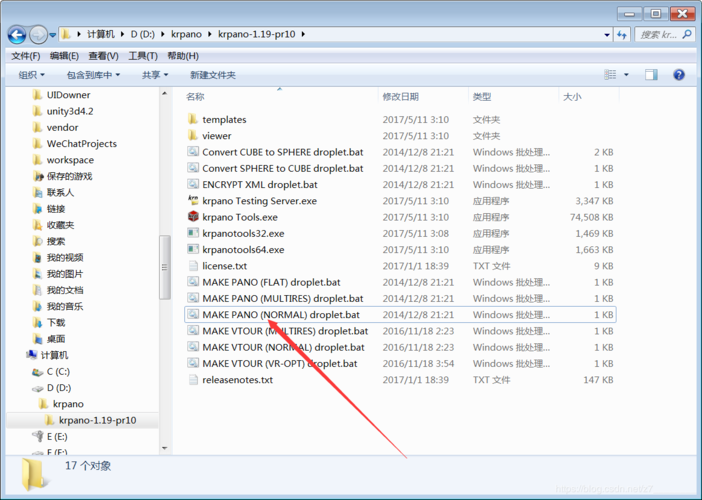Select MAKE VTOUR (VR-OPT) droplet.bat icon
This screenshot has height=500, width=702.
(x=193, y=363)
